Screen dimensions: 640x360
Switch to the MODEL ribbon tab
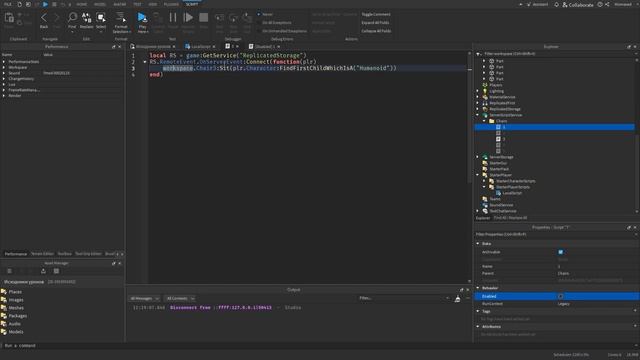point(100,4)
